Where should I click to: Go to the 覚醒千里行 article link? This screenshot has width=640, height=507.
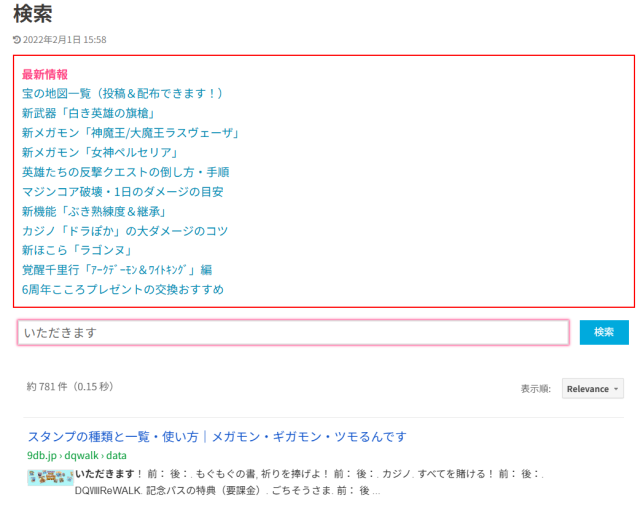pos(117,270)
